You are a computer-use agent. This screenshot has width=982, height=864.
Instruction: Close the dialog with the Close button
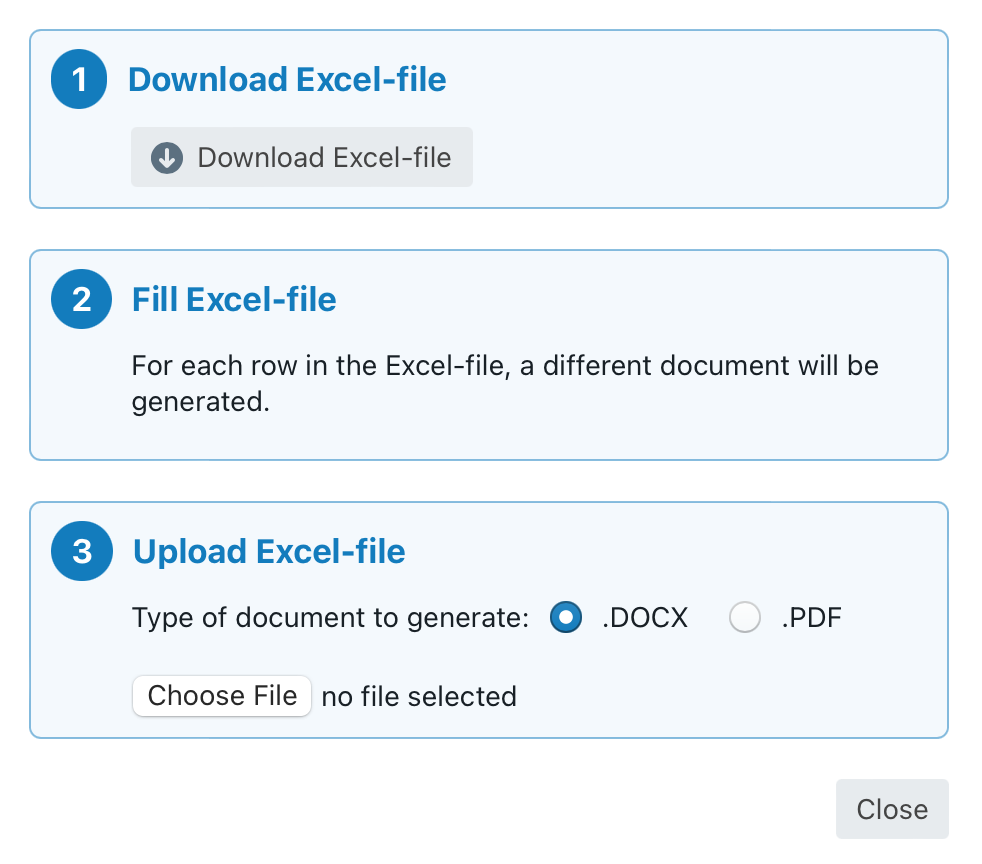tap(892, 809)
